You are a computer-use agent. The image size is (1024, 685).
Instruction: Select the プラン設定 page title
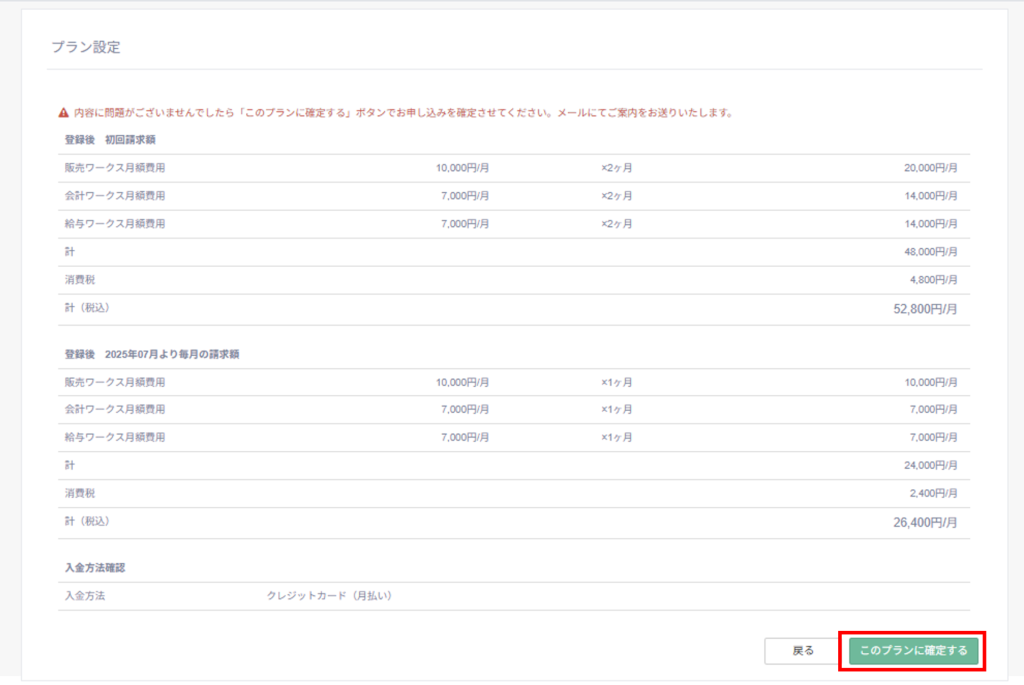point(86,47)
